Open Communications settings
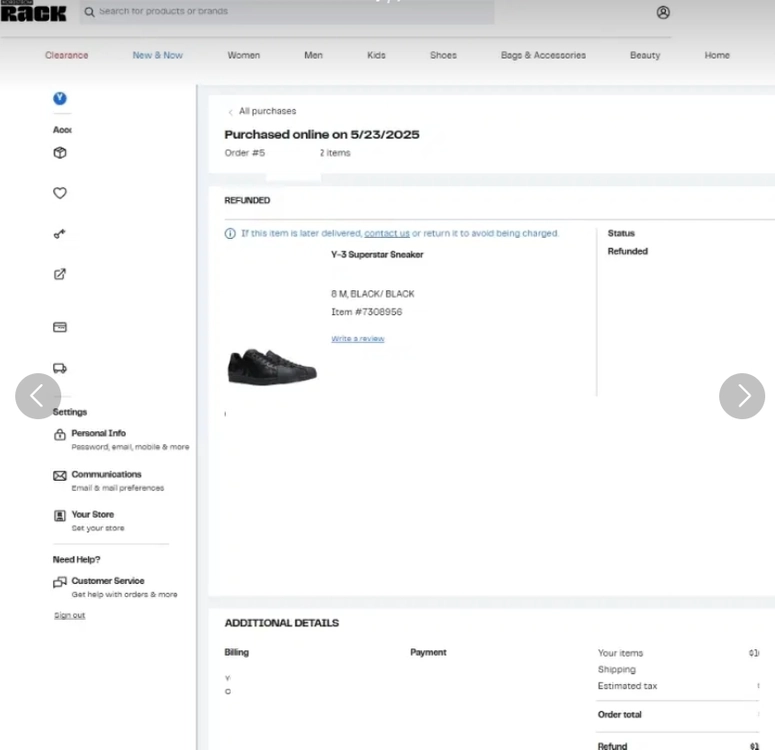This screenshot has height=750, width=775. pyautogui.click(x=106, y=474)
